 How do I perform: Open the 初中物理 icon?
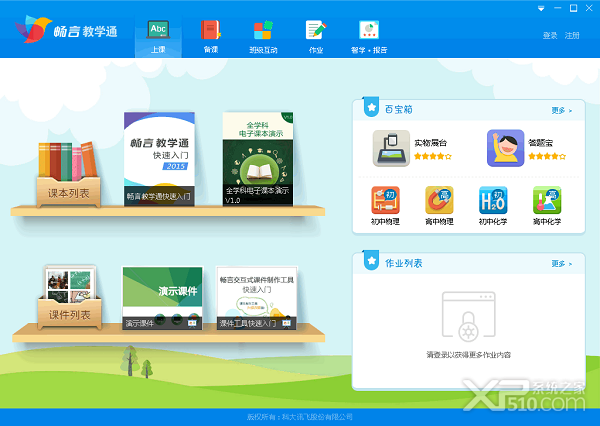pyautogui.click(x=385, y=206)
